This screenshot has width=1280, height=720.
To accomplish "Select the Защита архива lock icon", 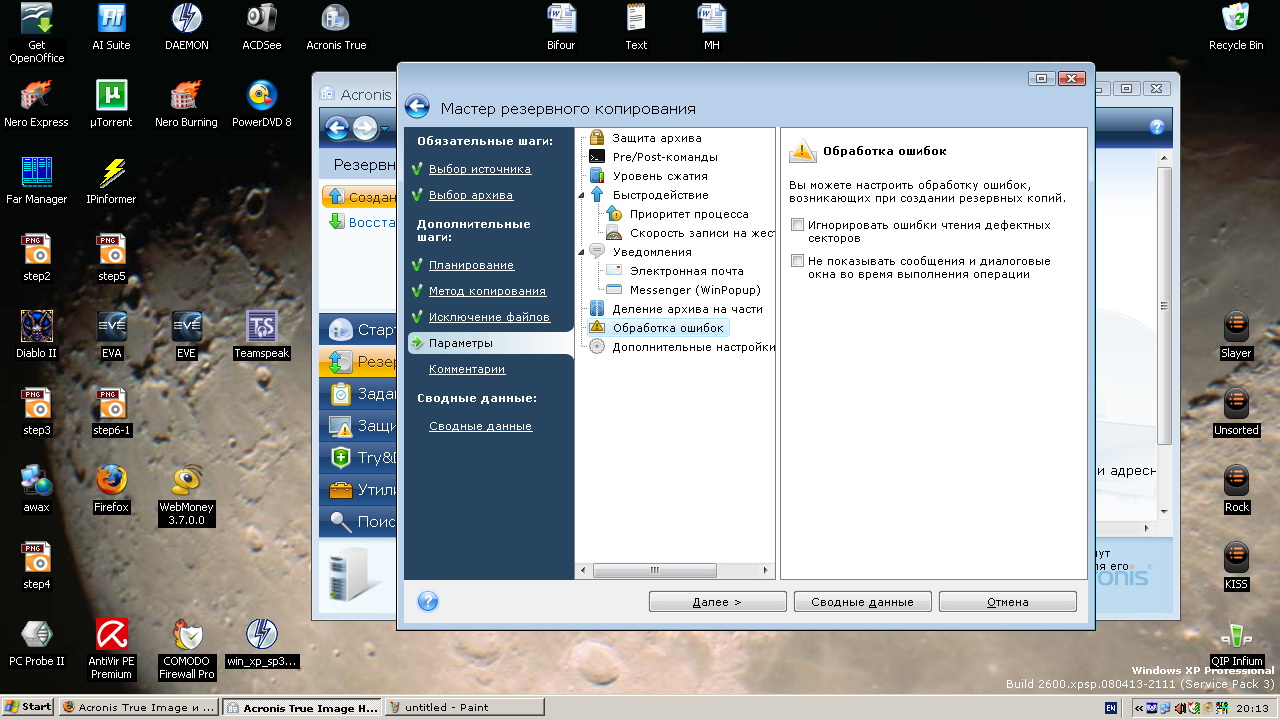I will 597,138.
